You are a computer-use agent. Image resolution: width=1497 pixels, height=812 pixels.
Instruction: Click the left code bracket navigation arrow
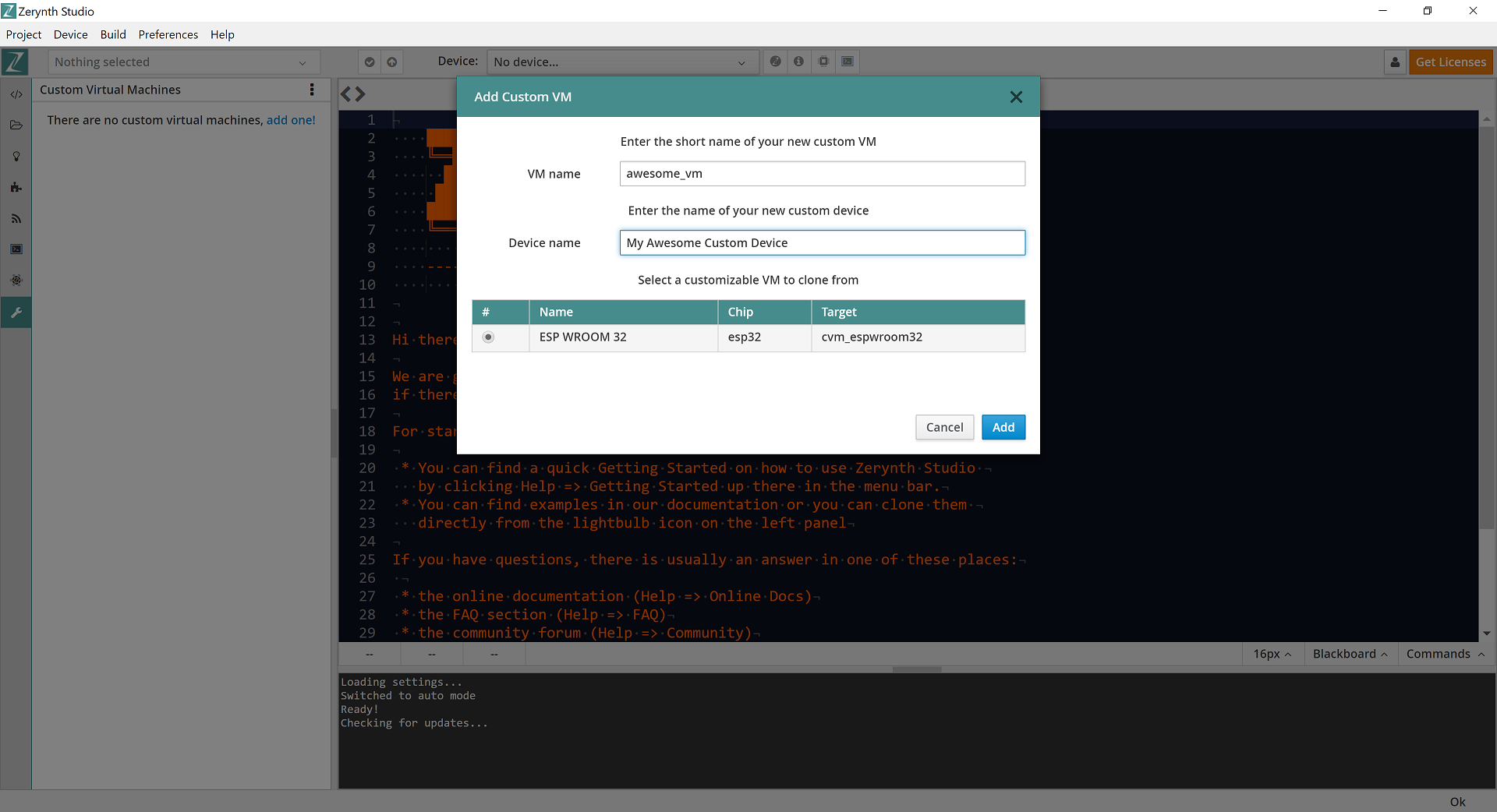click(x=345, y=94)
